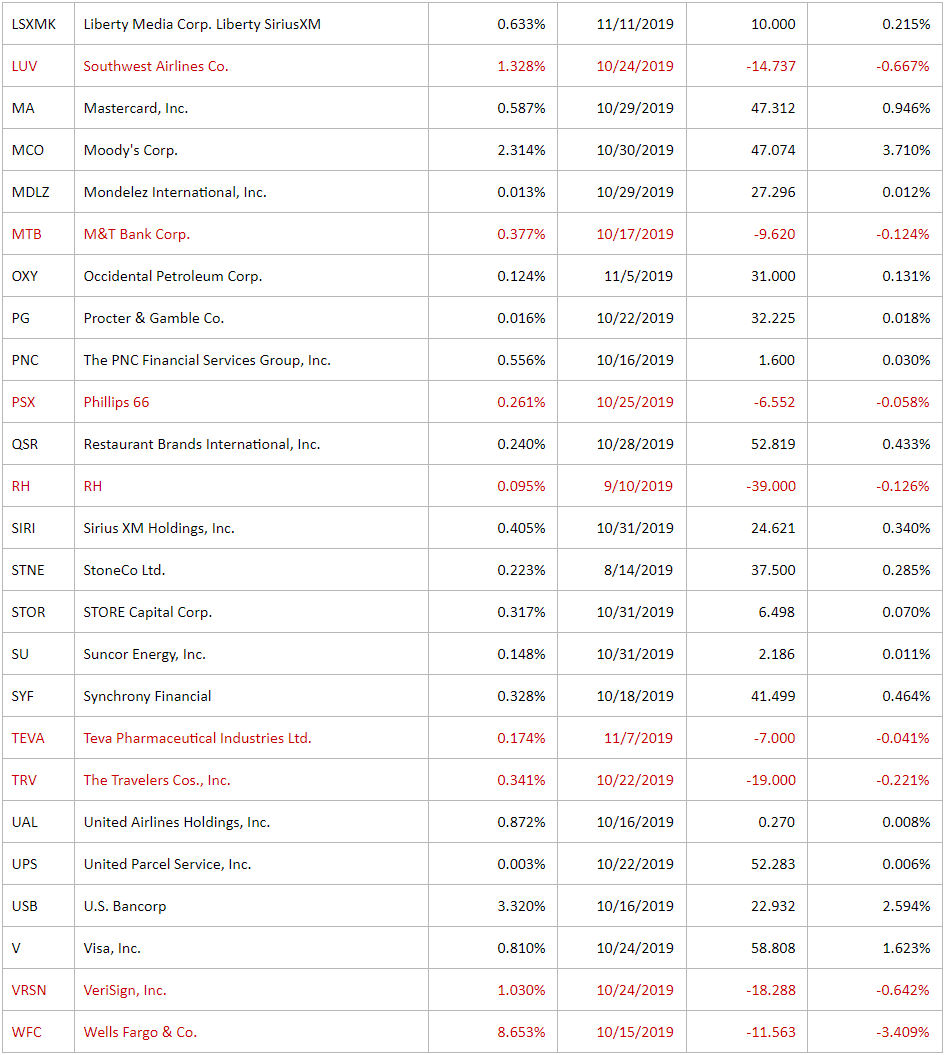Click the STORE Capital Corp. name
945x1055 pixels.
[x=147, y=612]
